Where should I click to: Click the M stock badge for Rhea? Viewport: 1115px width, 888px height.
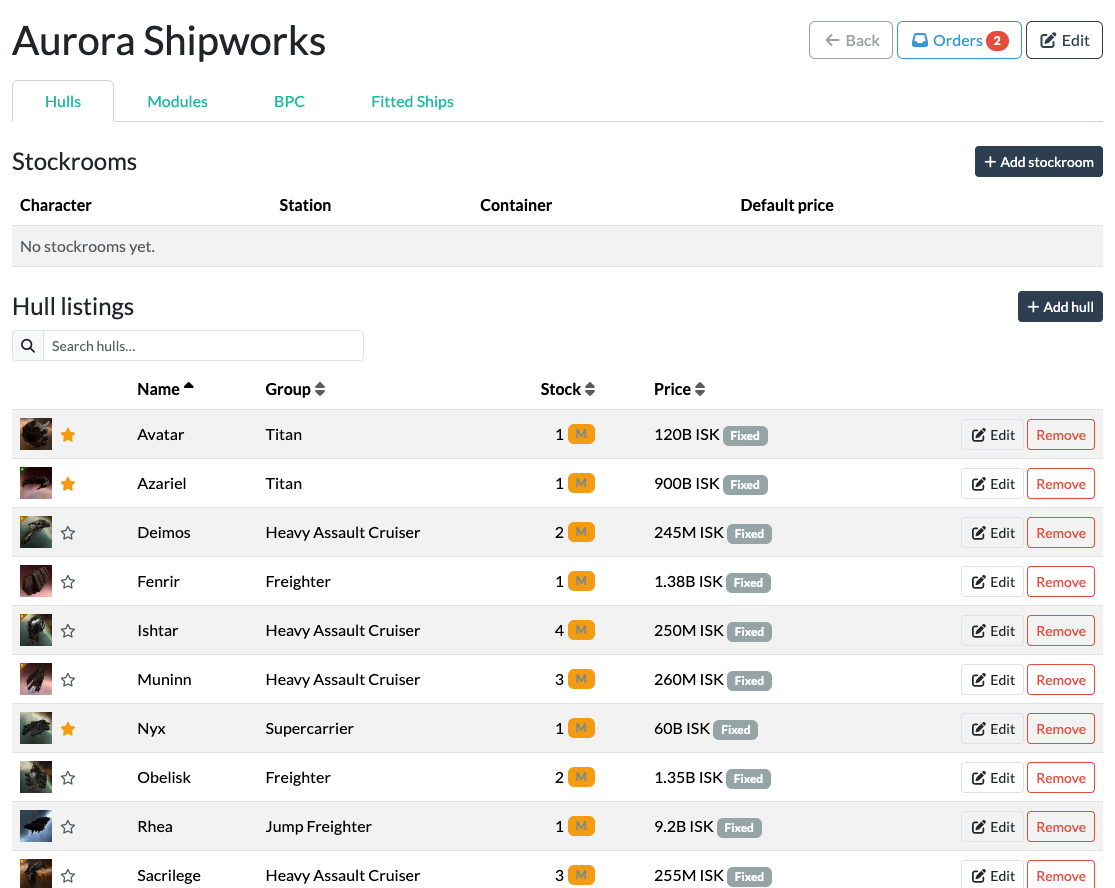(x=581, y=826)
